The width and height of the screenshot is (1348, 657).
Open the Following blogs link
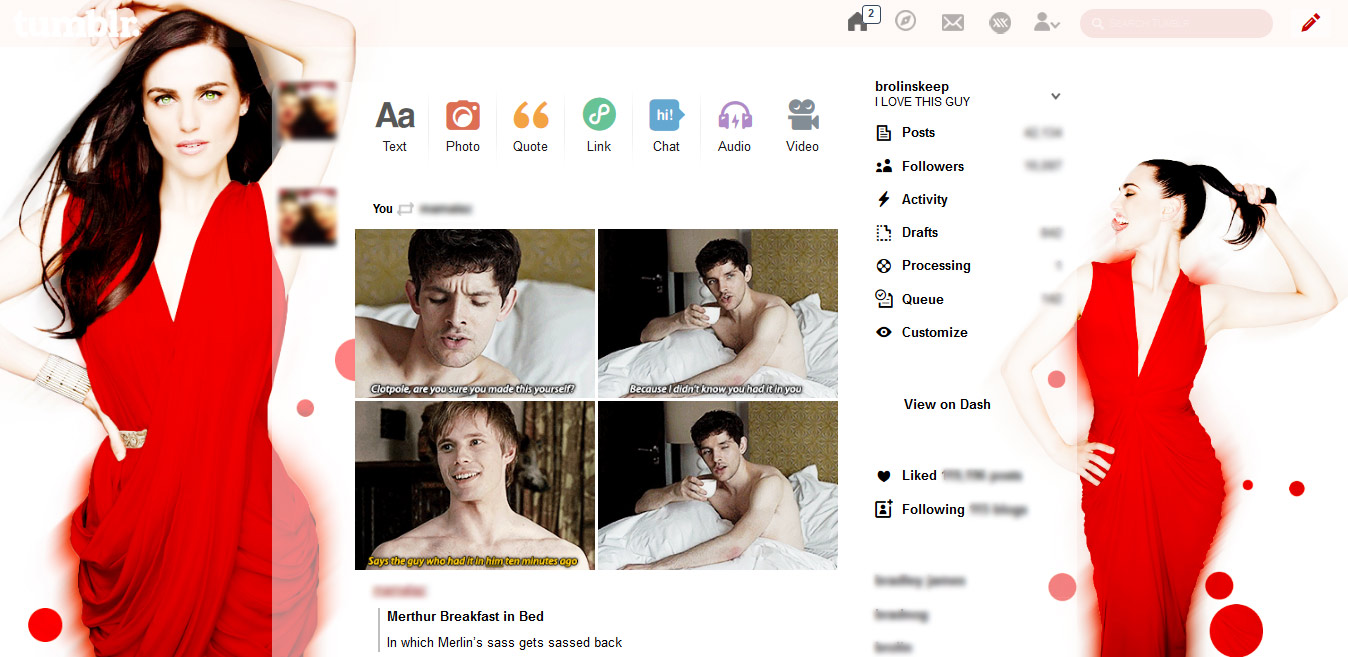click(x=951, y=509)
